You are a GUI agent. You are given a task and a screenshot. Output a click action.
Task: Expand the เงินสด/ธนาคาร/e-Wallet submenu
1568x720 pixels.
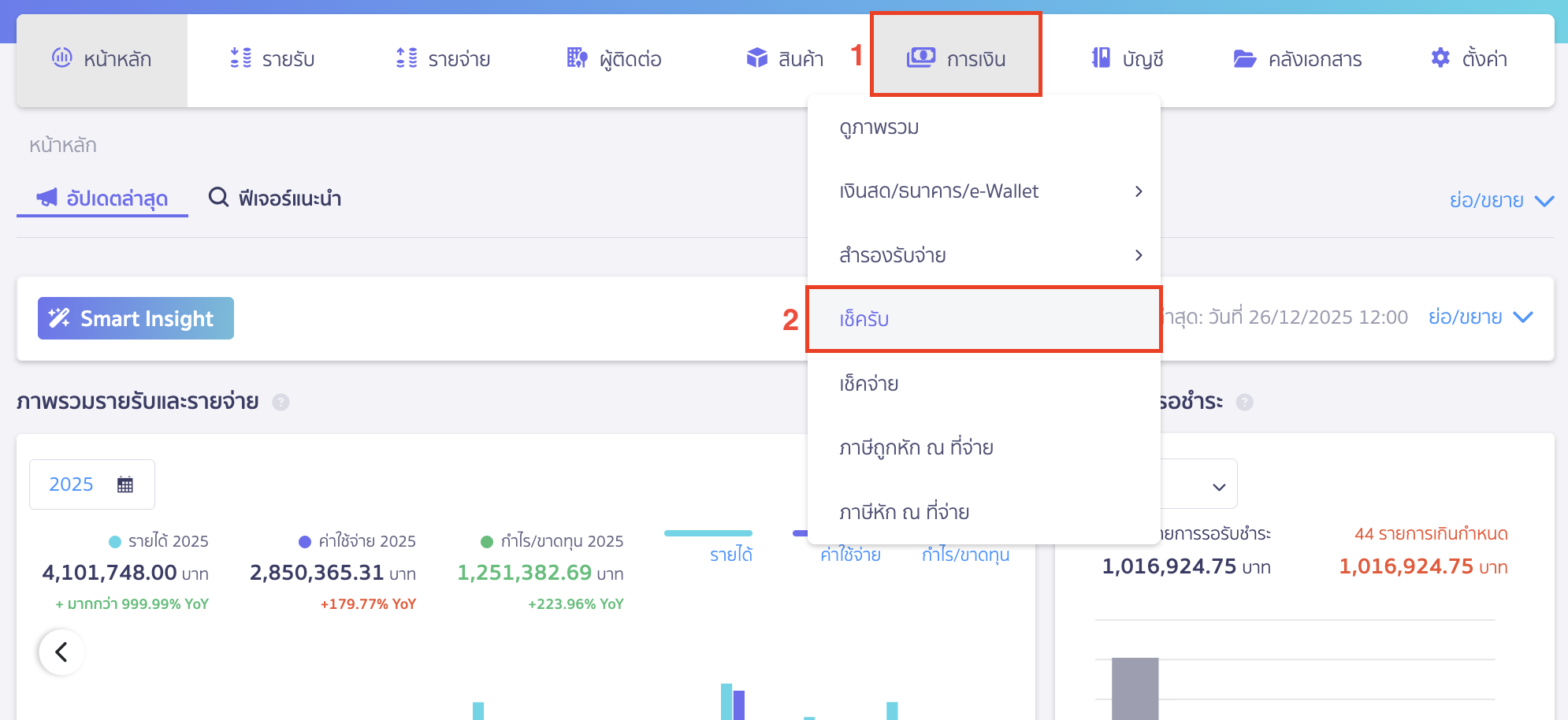1138,191
